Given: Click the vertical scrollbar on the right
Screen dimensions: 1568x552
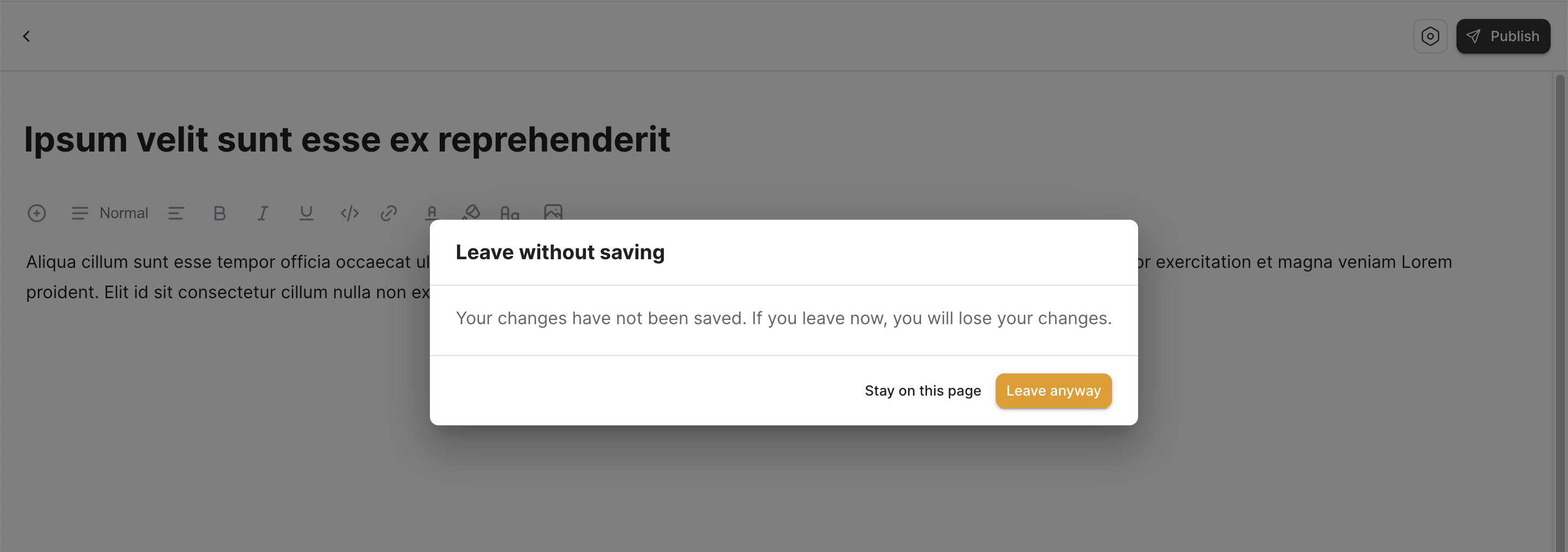Looking at the screenshot, I should pyautogui.click(x=1559, y=304).
